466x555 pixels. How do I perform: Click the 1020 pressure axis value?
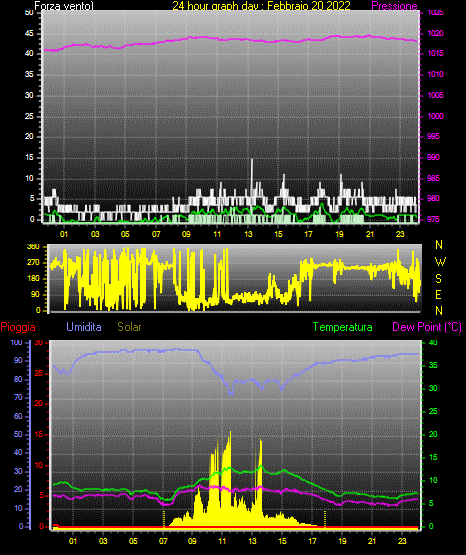435,33
